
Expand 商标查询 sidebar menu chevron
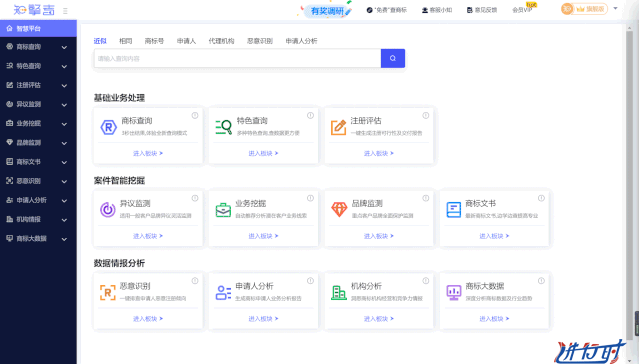(64, 47)
